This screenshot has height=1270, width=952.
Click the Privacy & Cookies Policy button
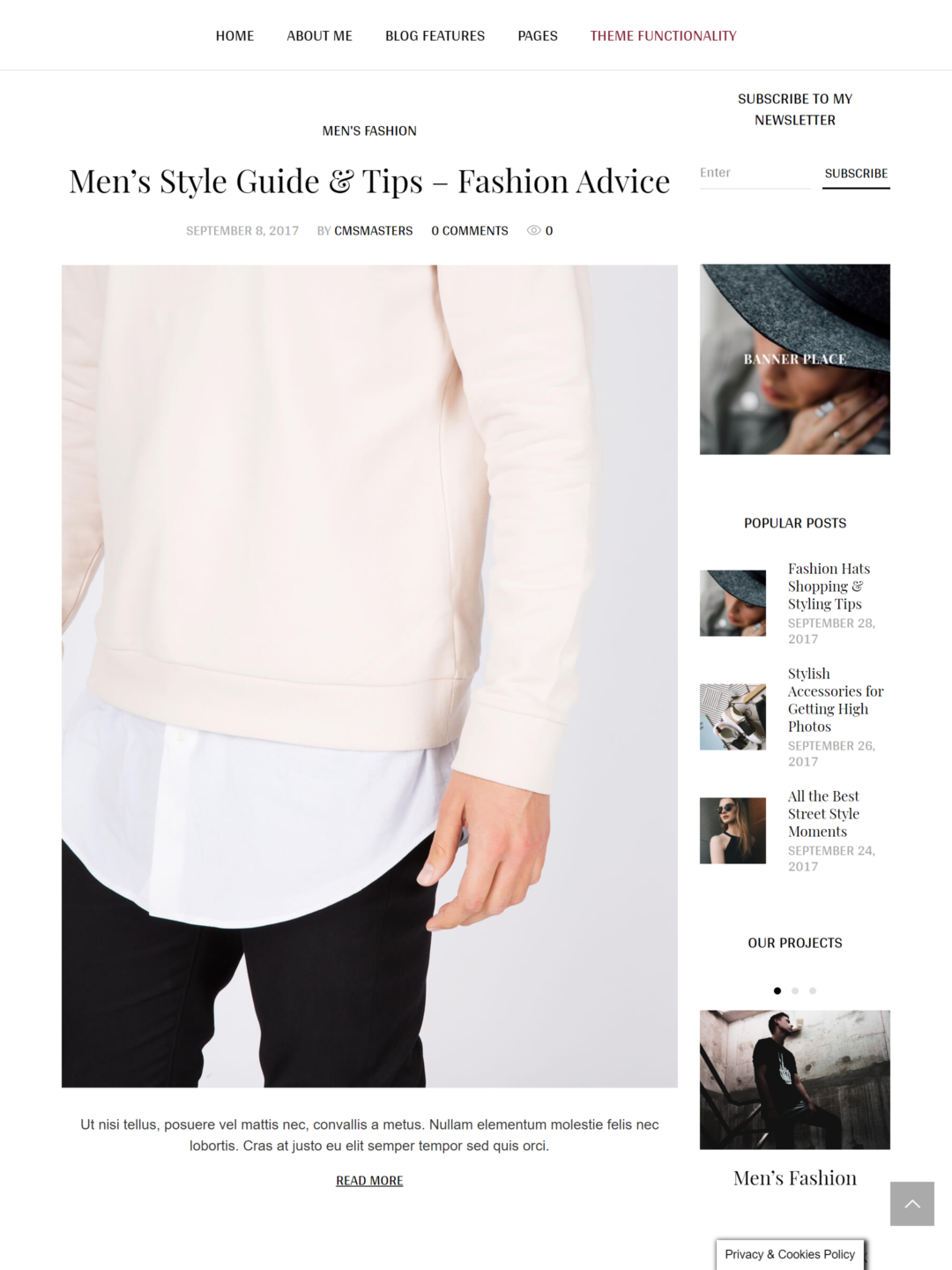point(790,1254)
